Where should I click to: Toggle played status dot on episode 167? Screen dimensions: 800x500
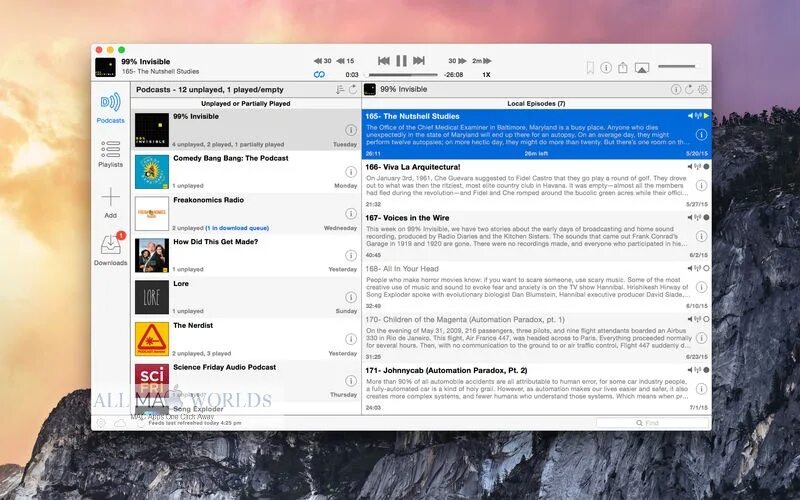point(707,217)
